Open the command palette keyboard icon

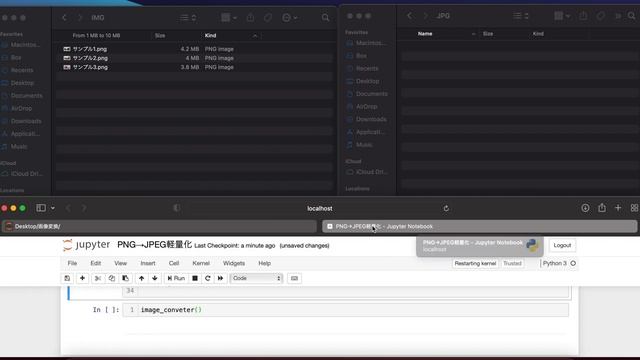click(294, 278)
